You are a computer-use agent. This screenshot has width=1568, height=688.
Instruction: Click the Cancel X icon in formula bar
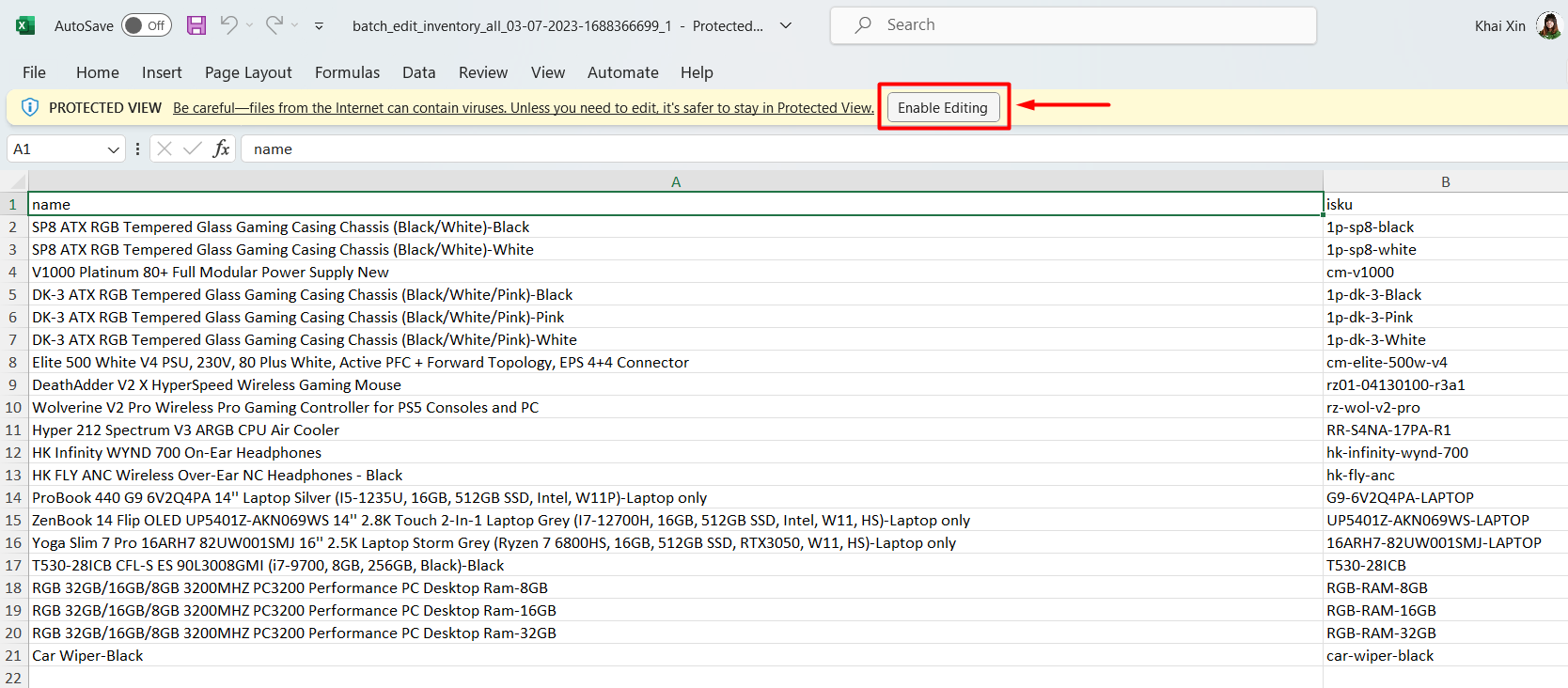click(x=165, y=149)
